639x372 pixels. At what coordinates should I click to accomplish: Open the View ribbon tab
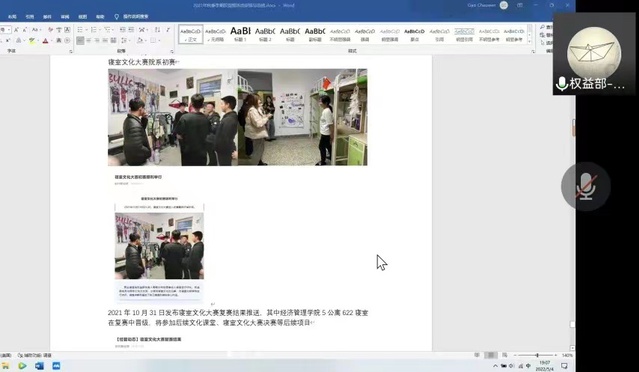pos(83,17)
